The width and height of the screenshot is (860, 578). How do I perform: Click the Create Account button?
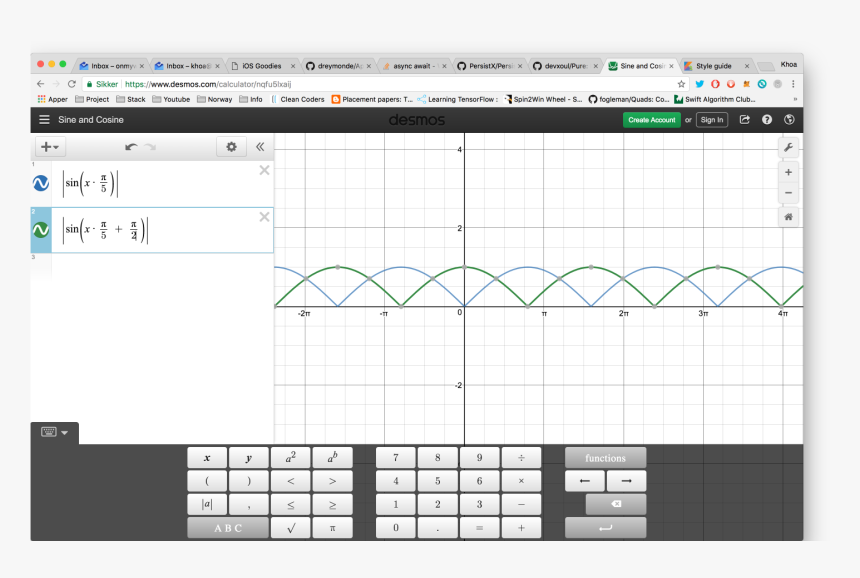pyautogui.click(x=651, y=119)
